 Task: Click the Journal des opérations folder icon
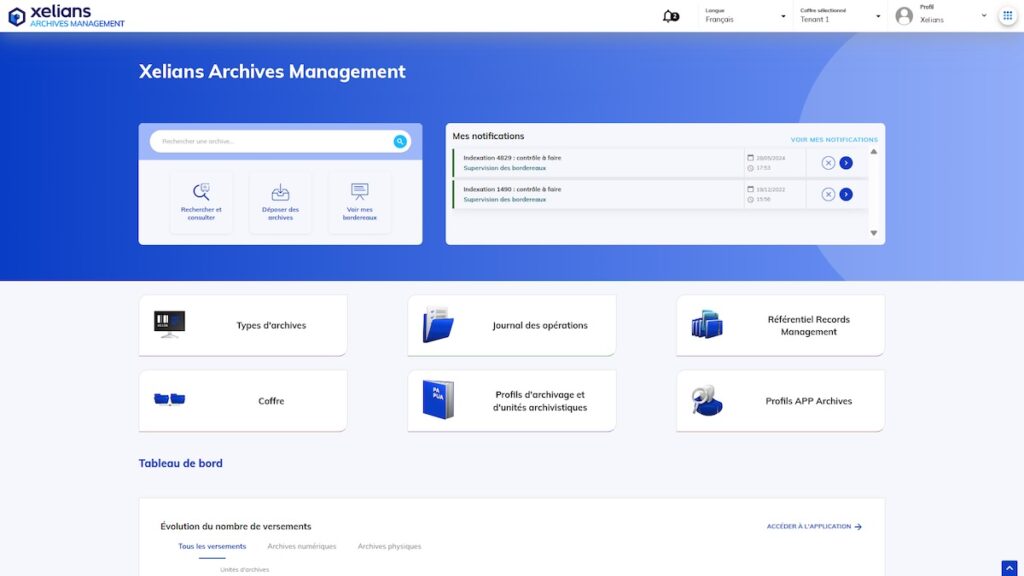(438, 325)
